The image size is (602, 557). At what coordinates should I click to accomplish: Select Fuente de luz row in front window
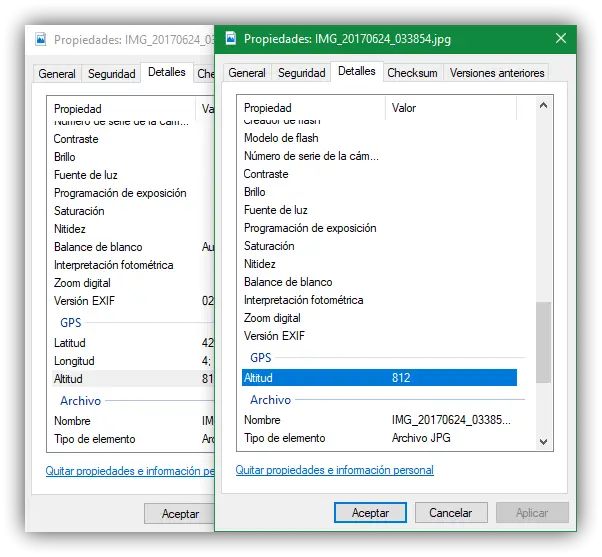pos(379,210)
